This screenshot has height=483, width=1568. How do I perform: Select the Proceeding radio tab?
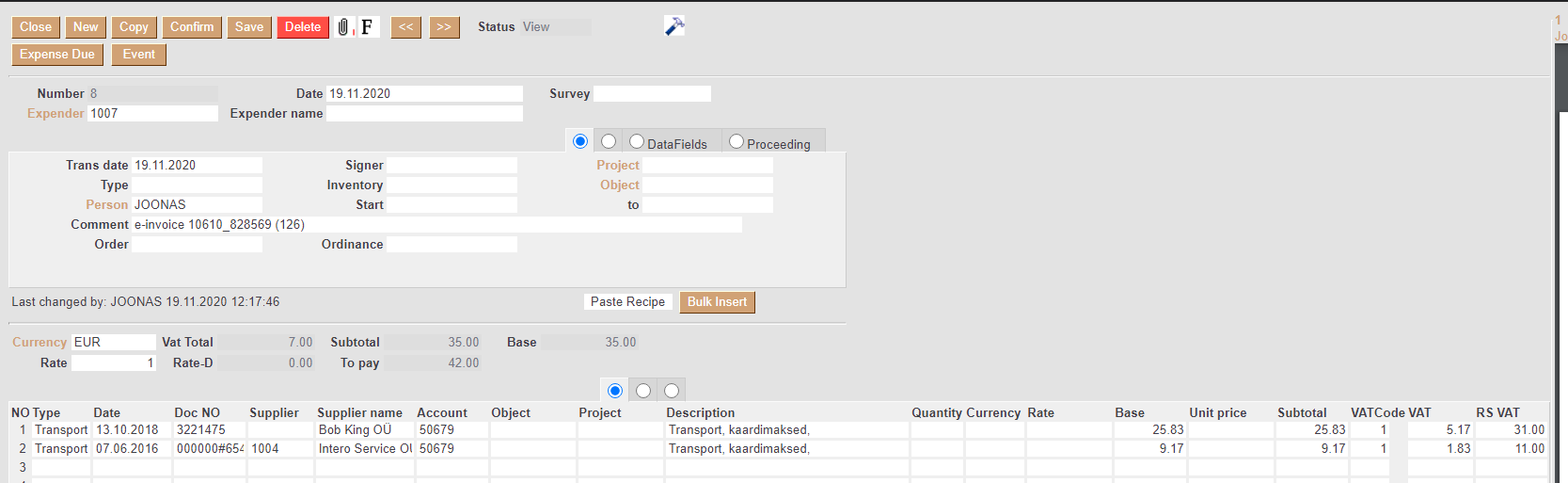coord(736,141)
